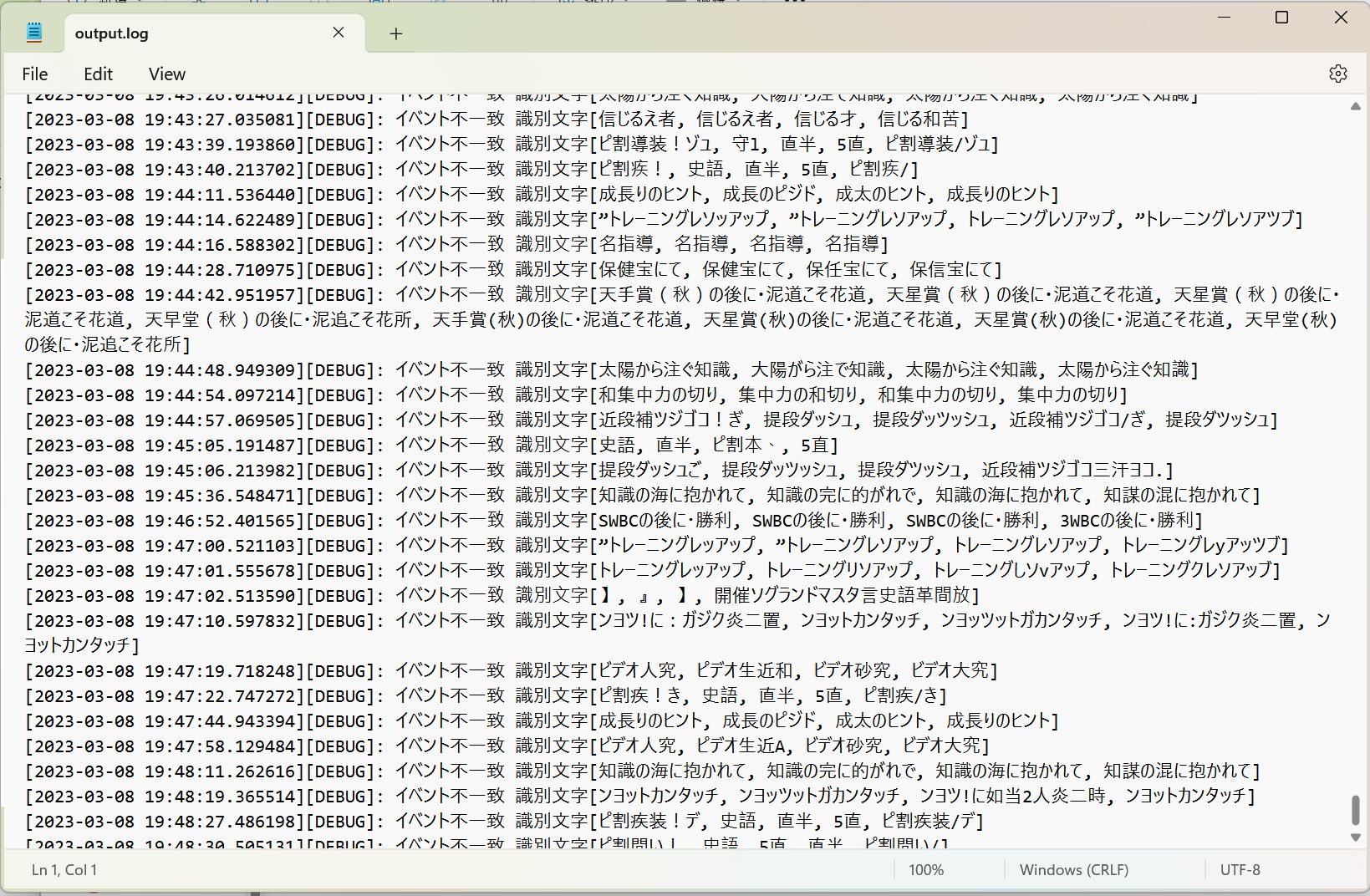Close the Notepad window
This screenshot has width=1370, height=896.
point(1341,18)
